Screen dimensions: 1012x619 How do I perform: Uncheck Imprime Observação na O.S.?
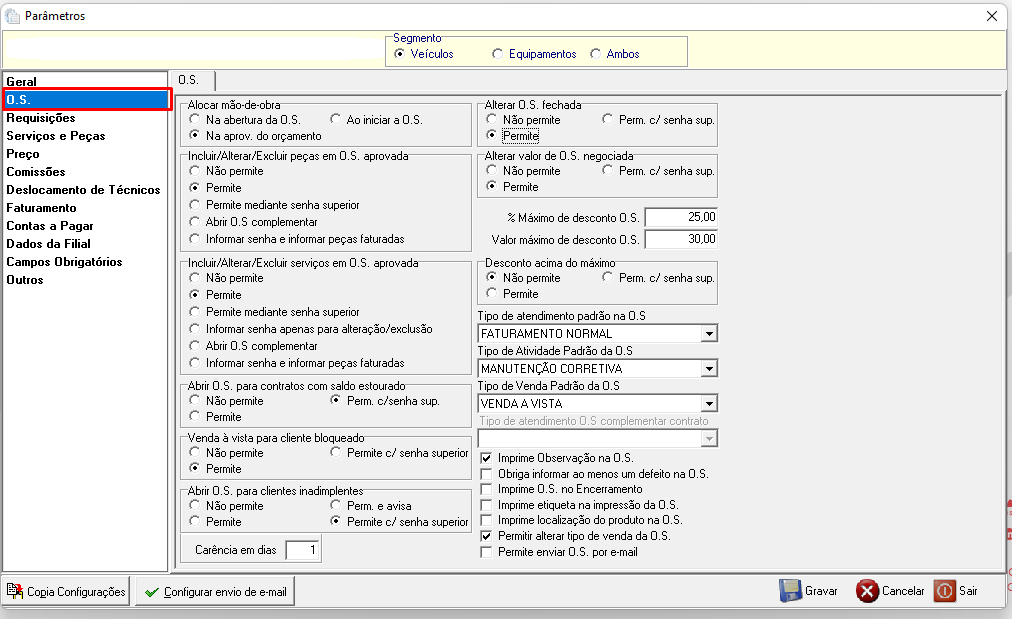tap(486, 458)
